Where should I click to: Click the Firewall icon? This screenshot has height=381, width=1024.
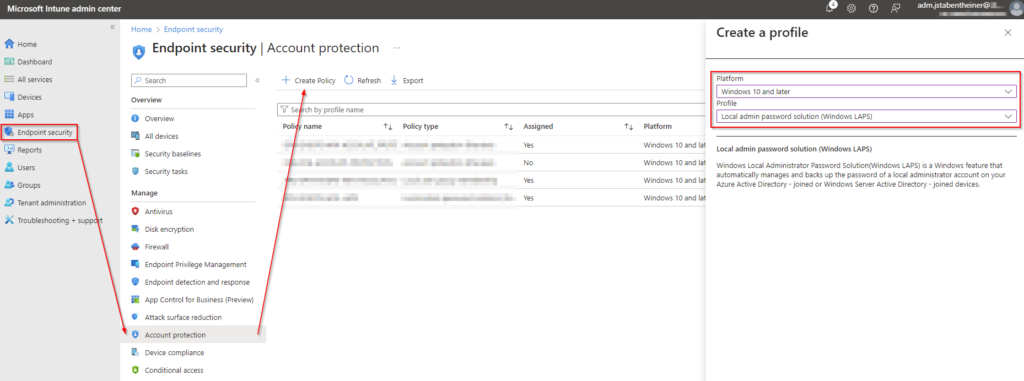135,247
